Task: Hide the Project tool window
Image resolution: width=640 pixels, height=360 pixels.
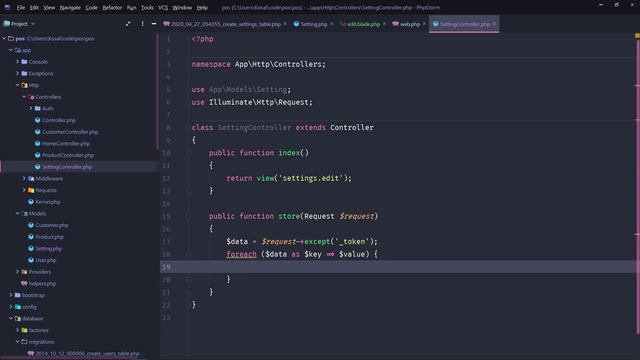Action: (154, 24)
